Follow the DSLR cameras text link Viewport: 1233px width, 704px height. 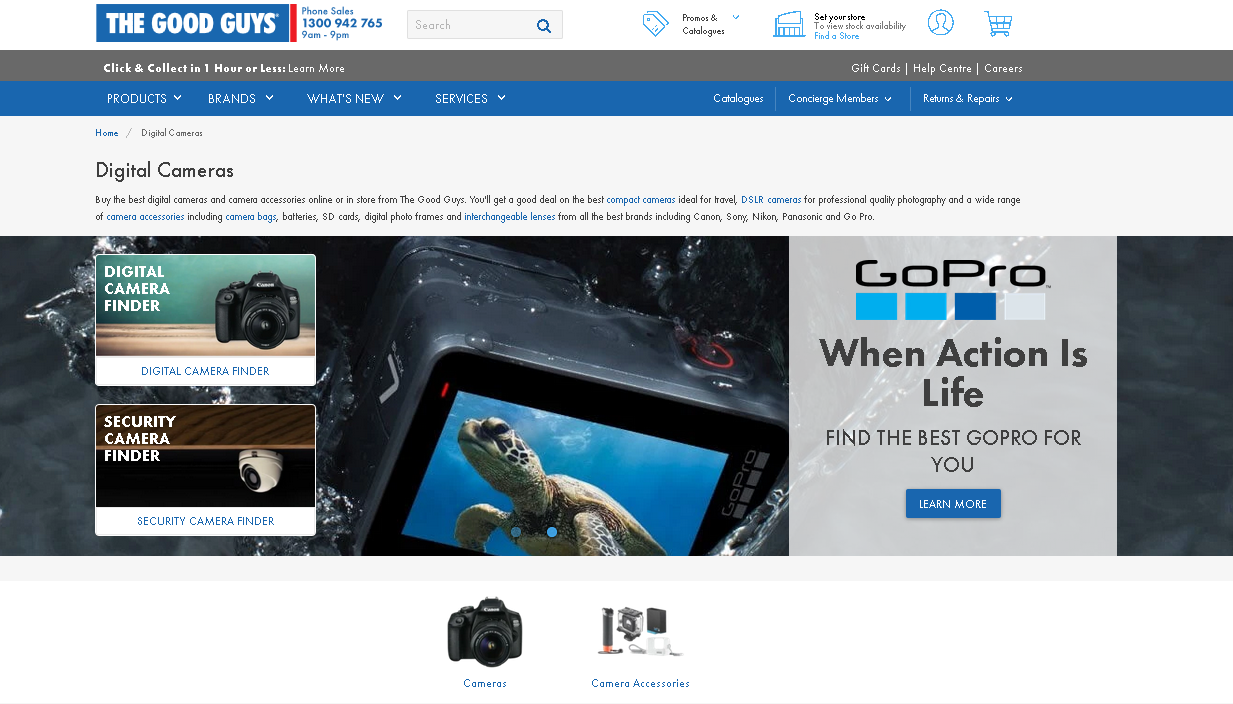click(x=771, y=200)
